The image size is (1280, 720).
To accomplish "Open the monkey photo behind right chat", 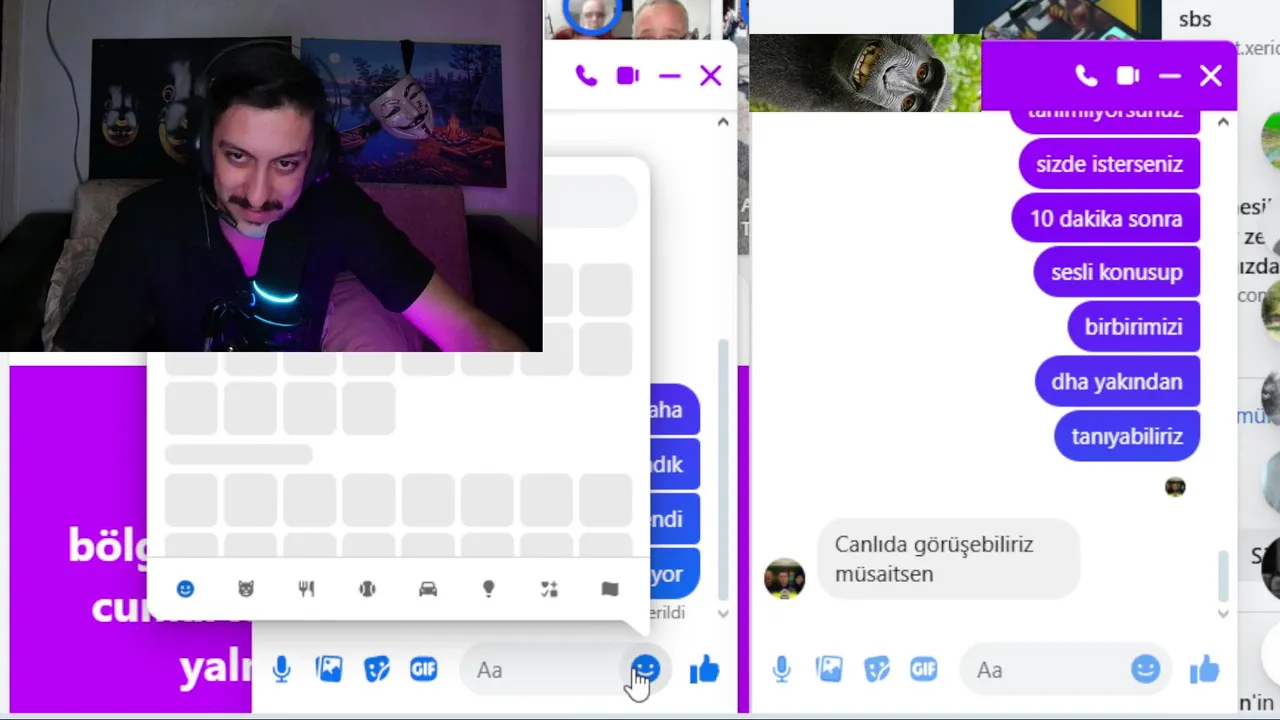I will click(866, 73).
